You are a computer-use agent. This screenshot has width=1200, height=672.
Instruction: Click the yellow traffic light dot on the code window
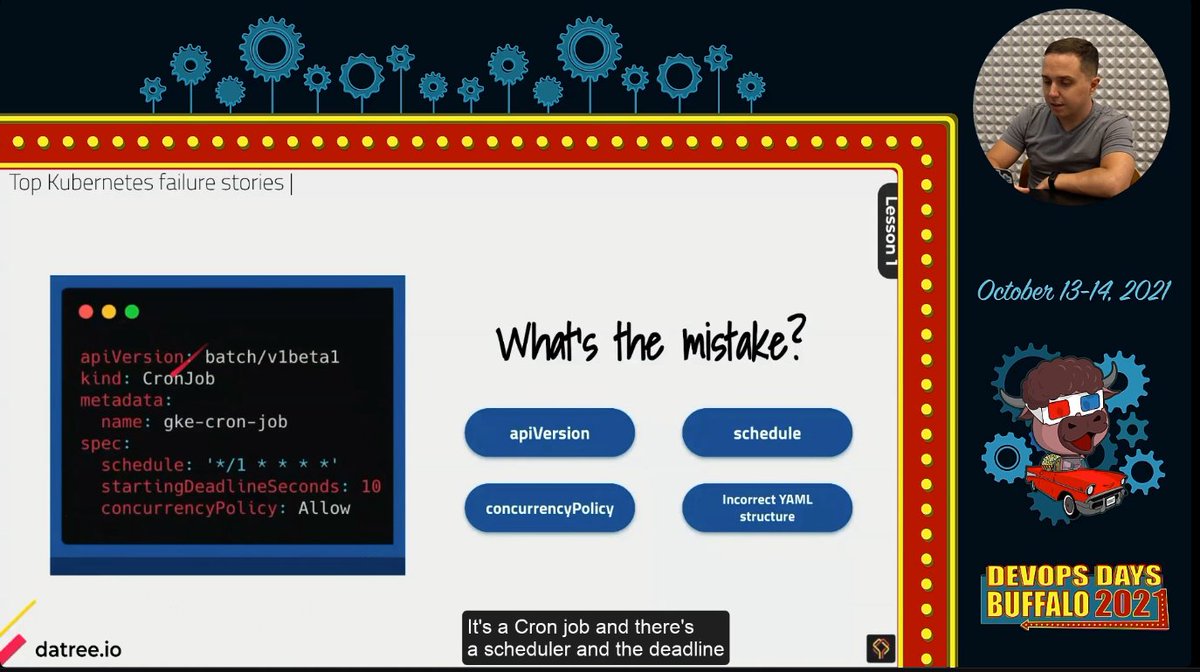(x=106, y=311)
